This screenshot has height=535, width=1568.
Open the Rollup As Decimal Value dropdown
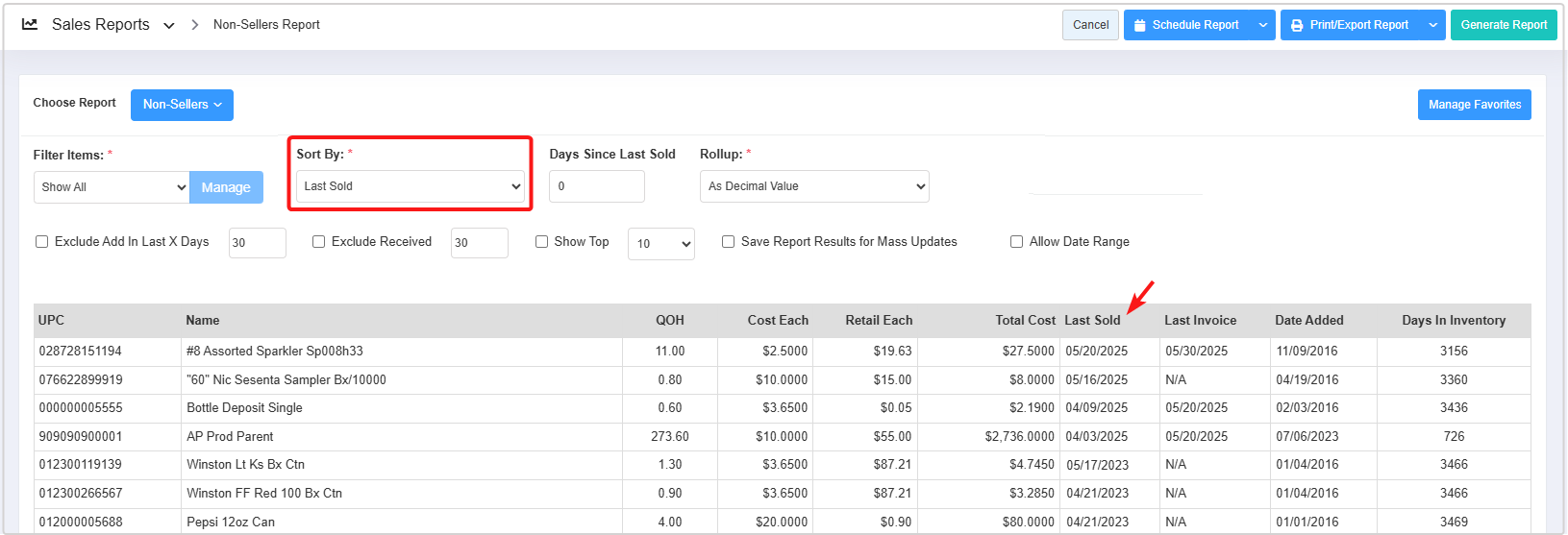(813, 186)
